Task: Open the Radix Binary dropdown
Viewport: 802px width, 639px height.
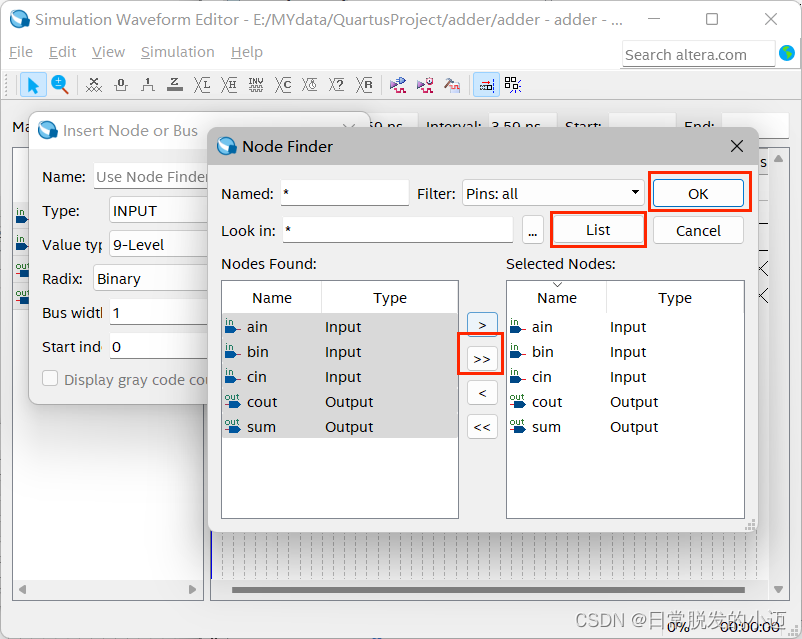Action: [x=150, y=278]
